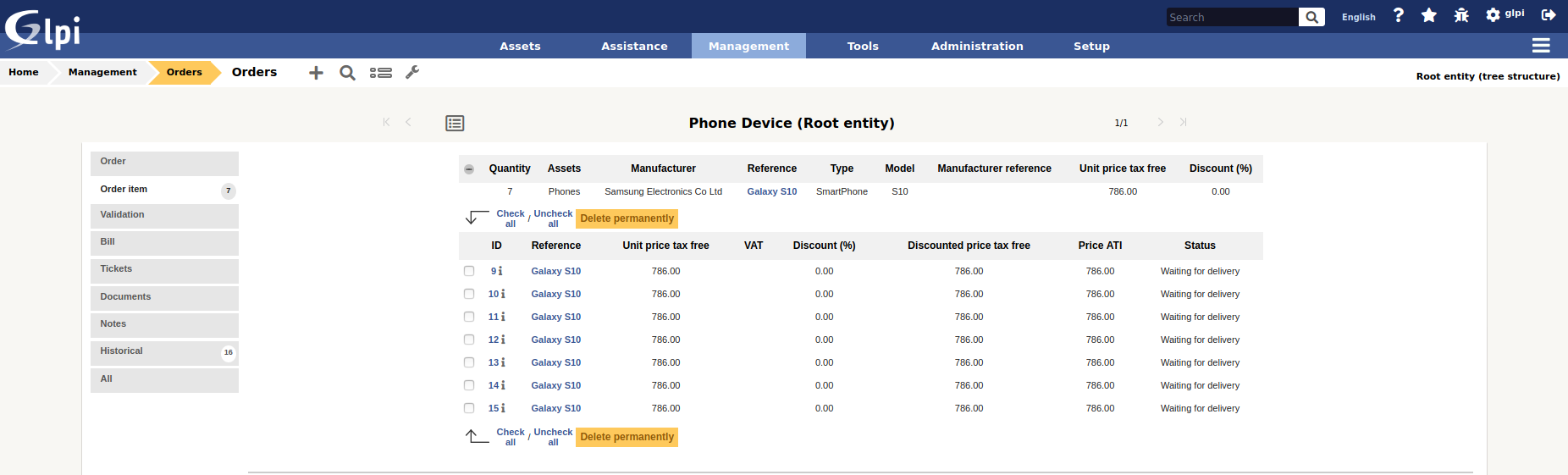This screenshot has width=1568, height=475.
Task: Click the wrench icon next to Orders
Action: point(412,73)
